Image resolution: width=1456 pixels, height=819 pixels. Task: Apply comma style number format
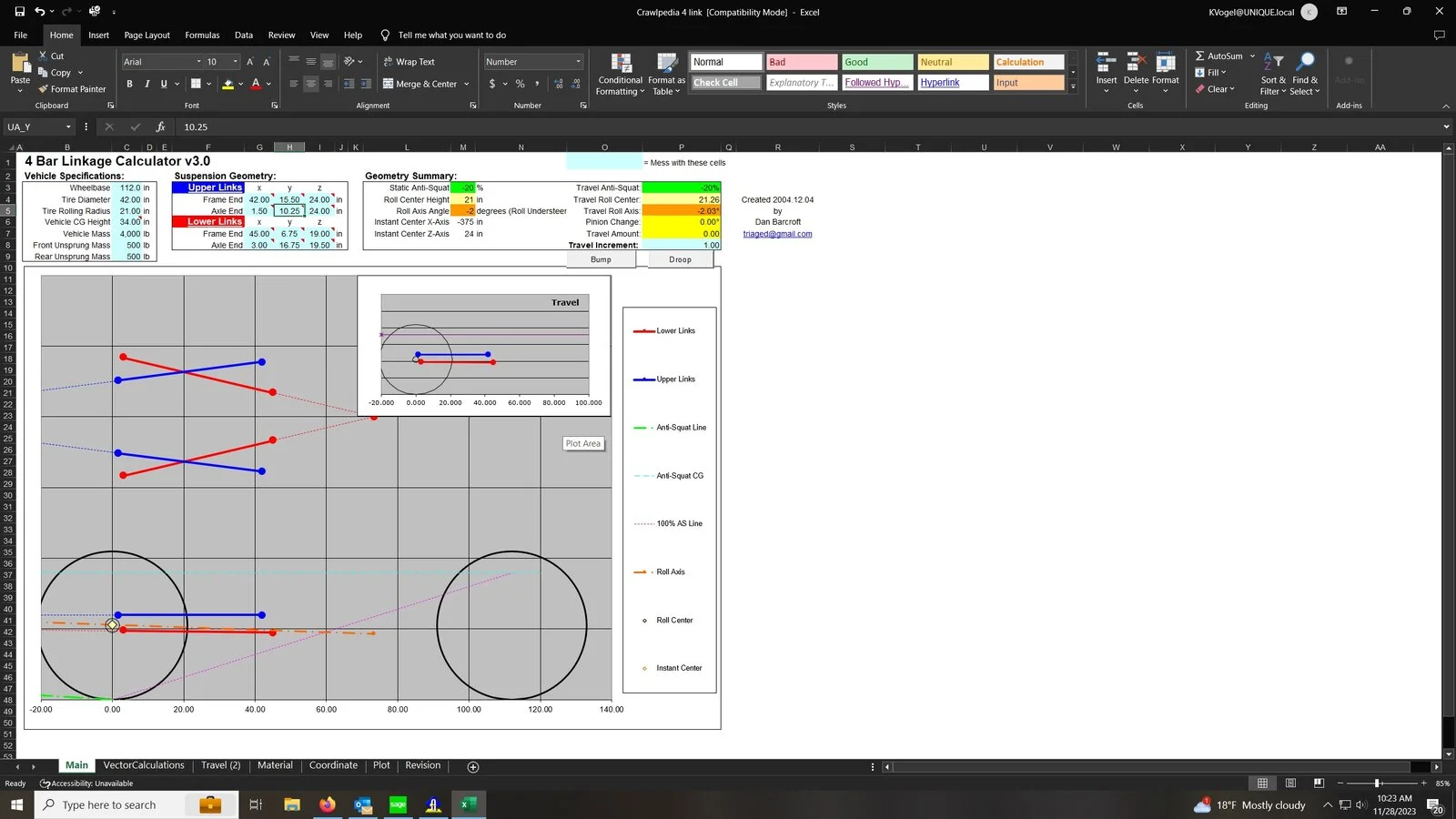click(537, 84)
